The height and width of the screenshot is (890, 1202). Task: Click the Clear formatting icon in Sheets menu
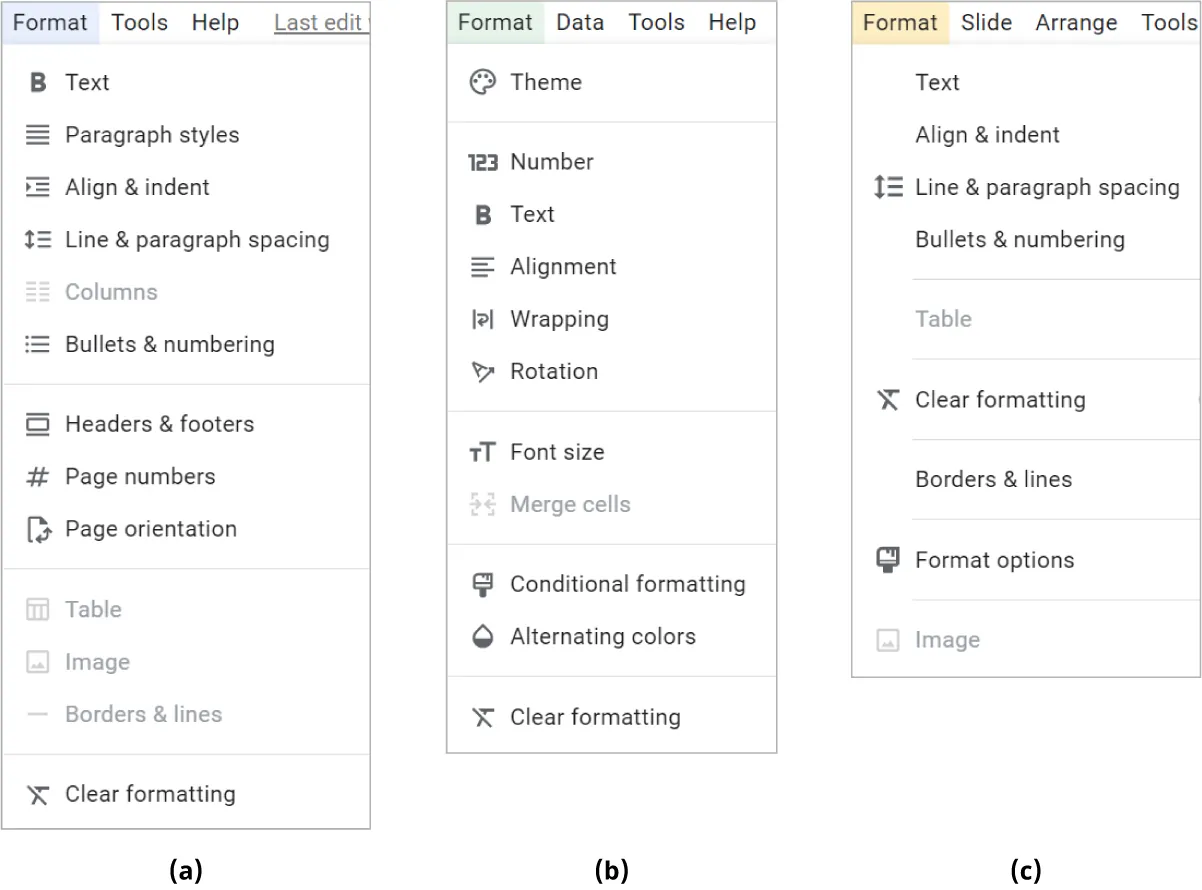[x=483, y=717]
